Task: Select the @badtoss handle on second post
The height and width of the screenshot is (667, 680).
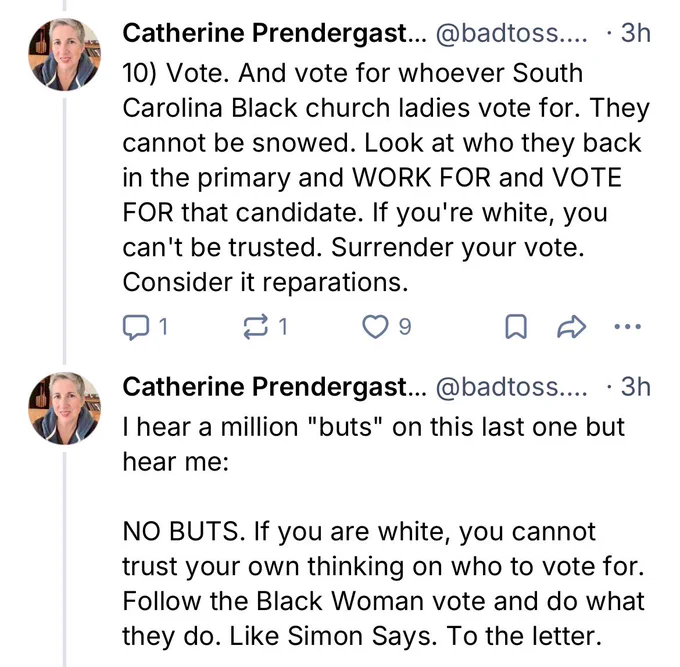Action: click(x=509, y=386)
